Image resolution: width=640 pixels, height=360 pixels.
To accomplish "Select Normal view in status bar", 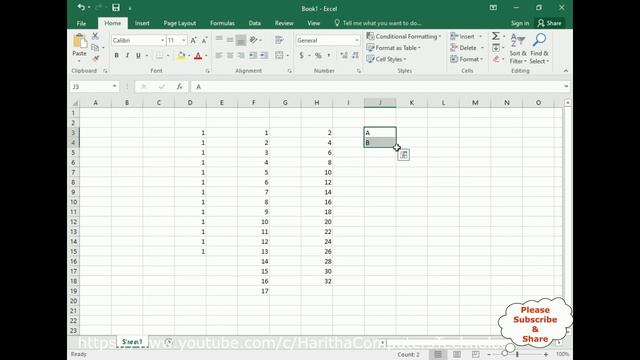I will [438, 354].
